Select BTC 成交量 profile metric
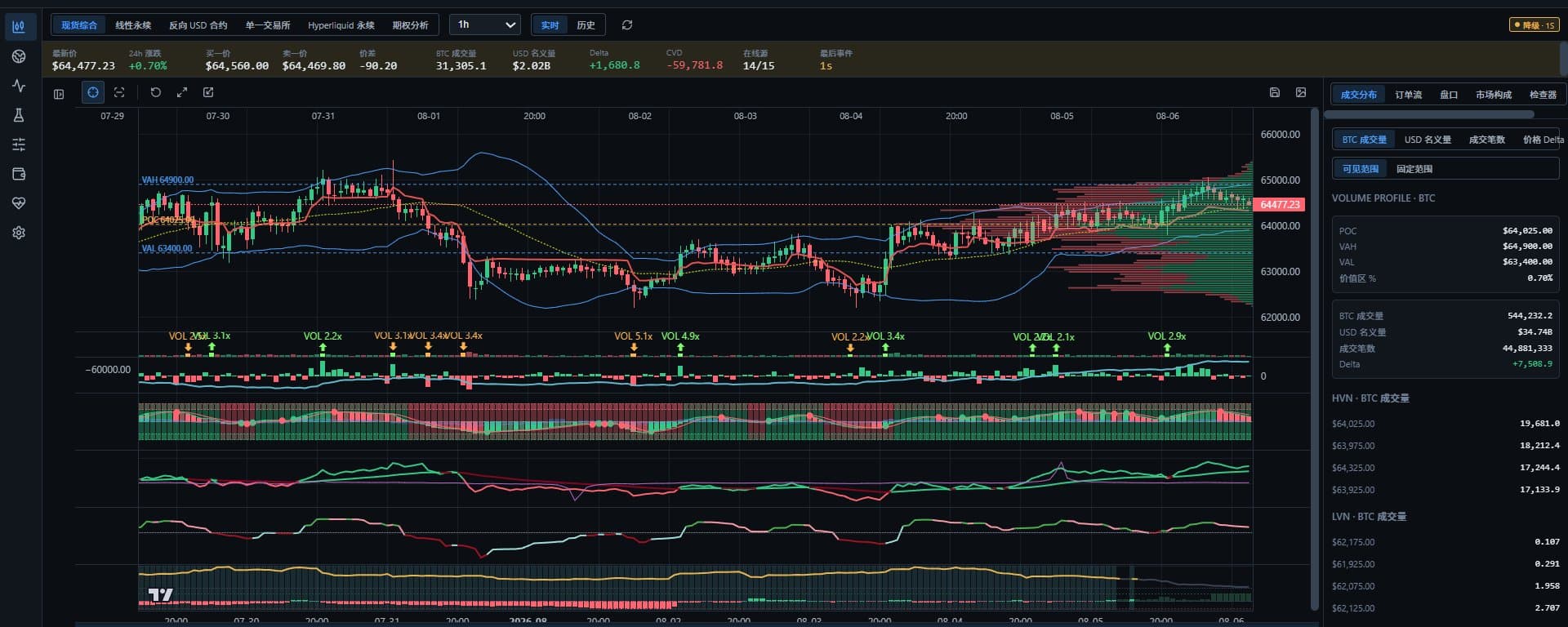The image size is (1568, 627). pyautogui.click(x=1364, y=140)
